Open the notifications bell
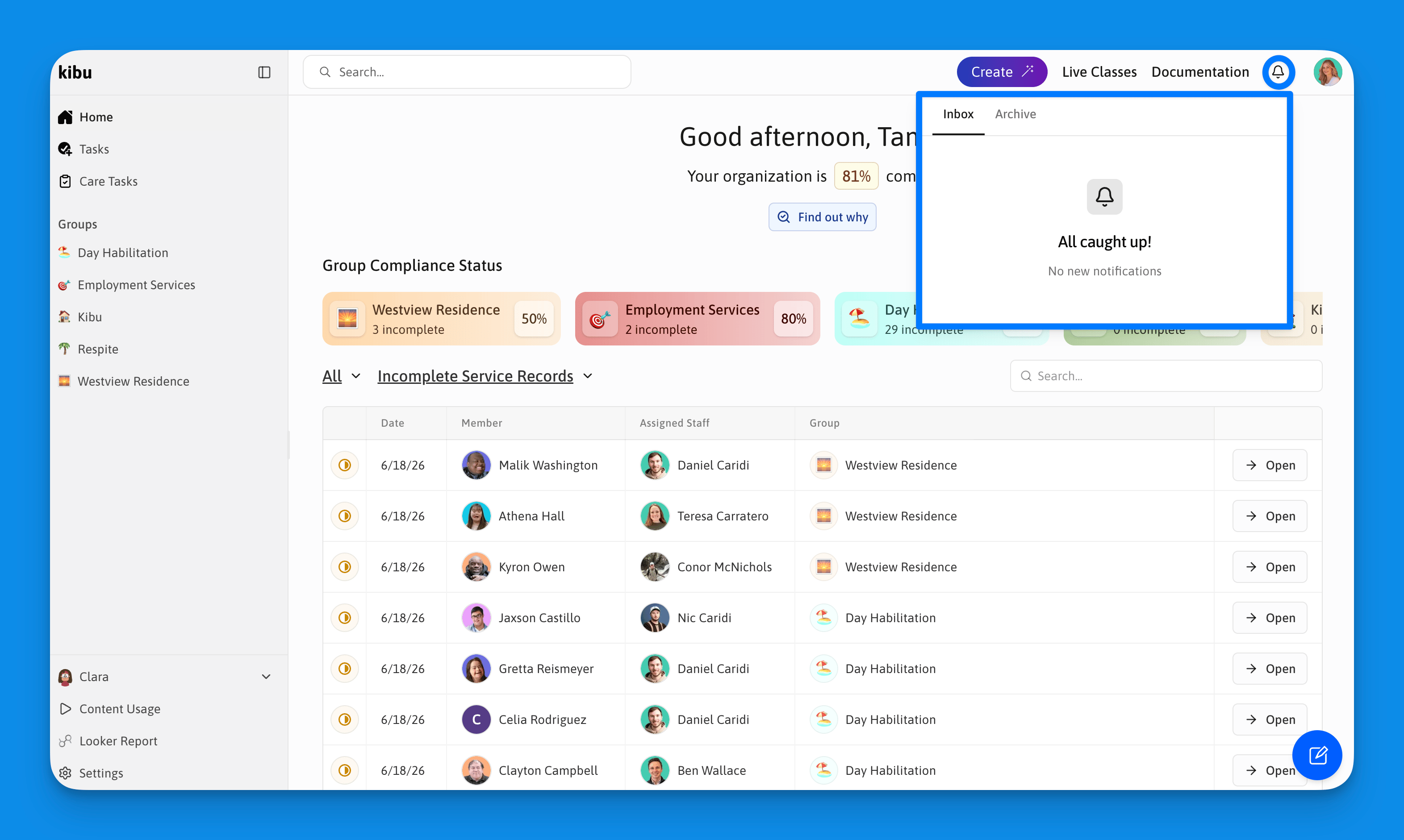Screen dimensions: 1404x840 tap(1278, 72)
